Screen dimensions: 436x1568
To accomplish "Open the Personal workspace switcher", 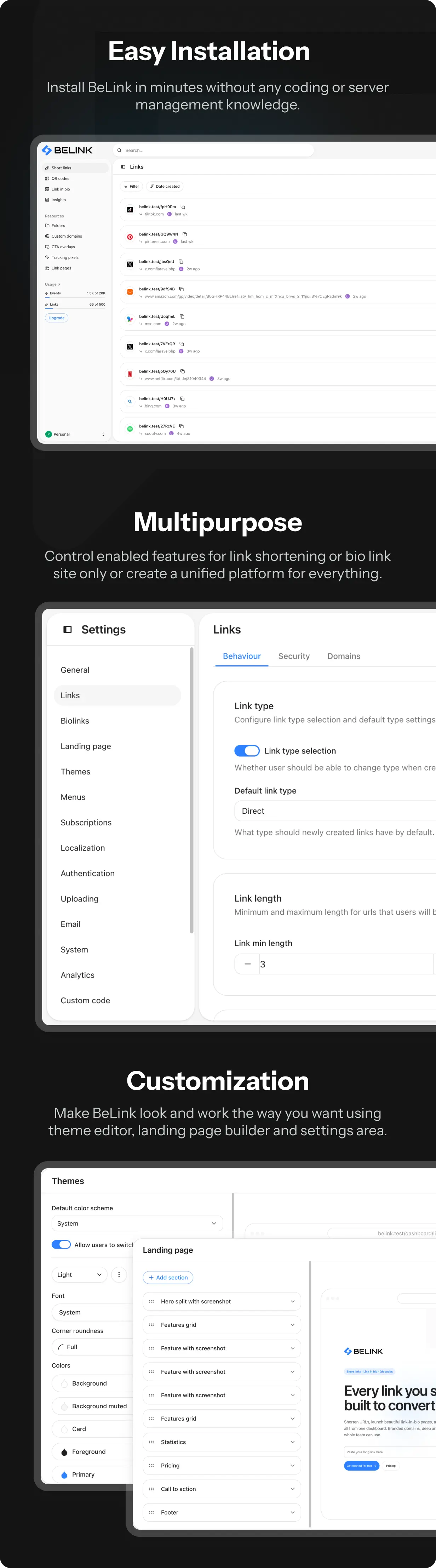I will 75,434.
